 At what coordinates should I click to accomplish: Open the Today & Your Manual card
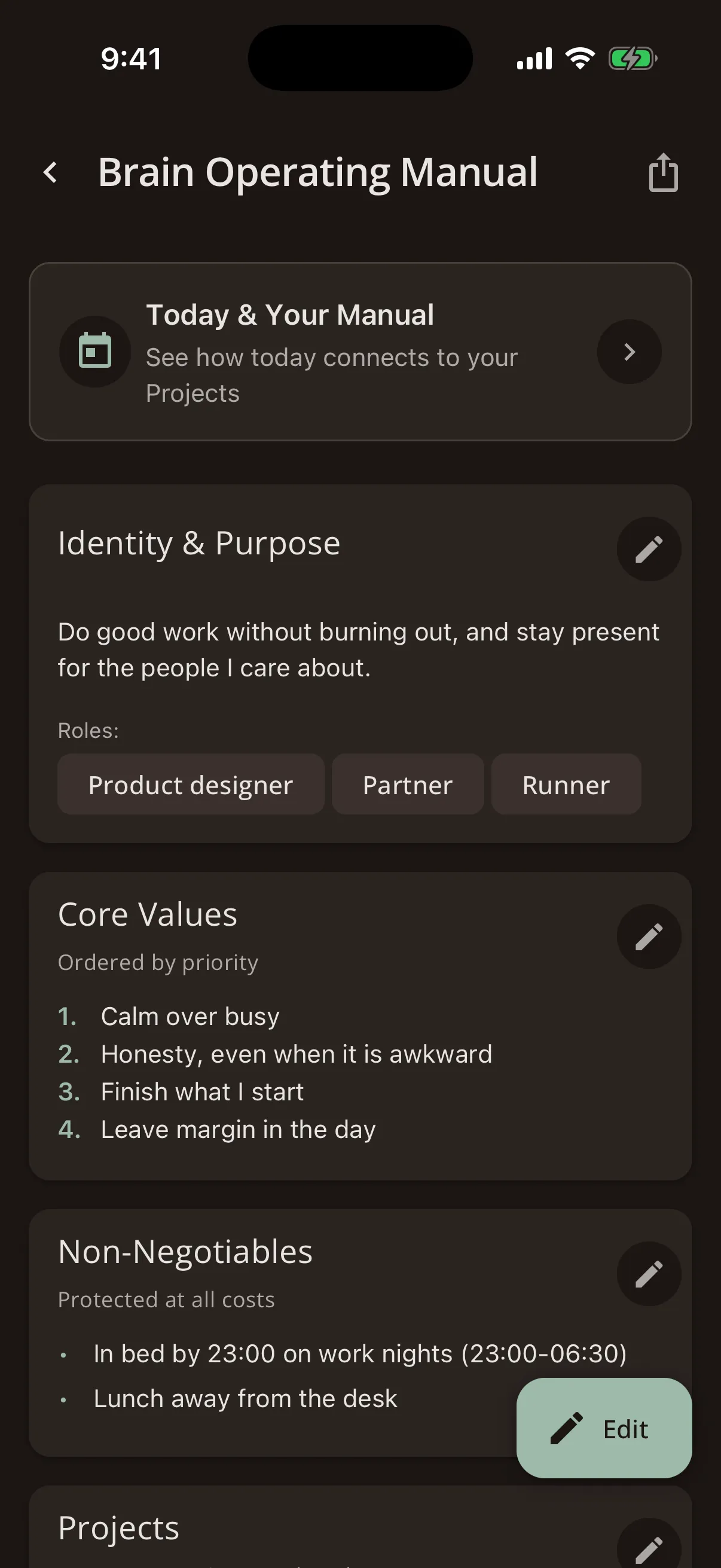coord(360,352)
